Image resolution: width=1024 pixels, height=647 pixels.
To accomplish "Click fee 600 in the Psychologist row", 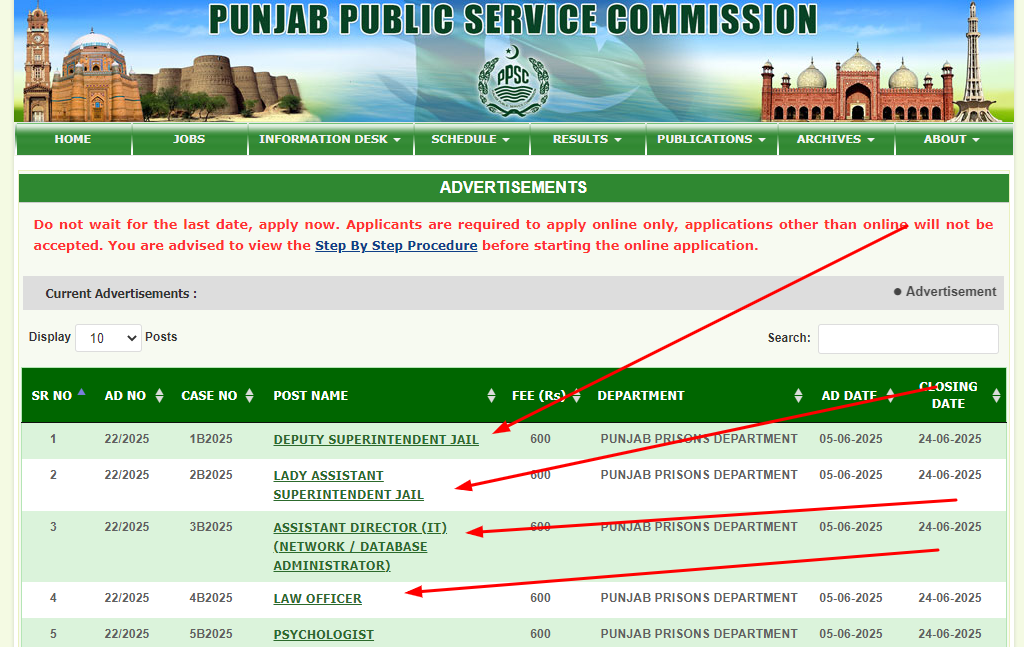I will tap(540, 634).
